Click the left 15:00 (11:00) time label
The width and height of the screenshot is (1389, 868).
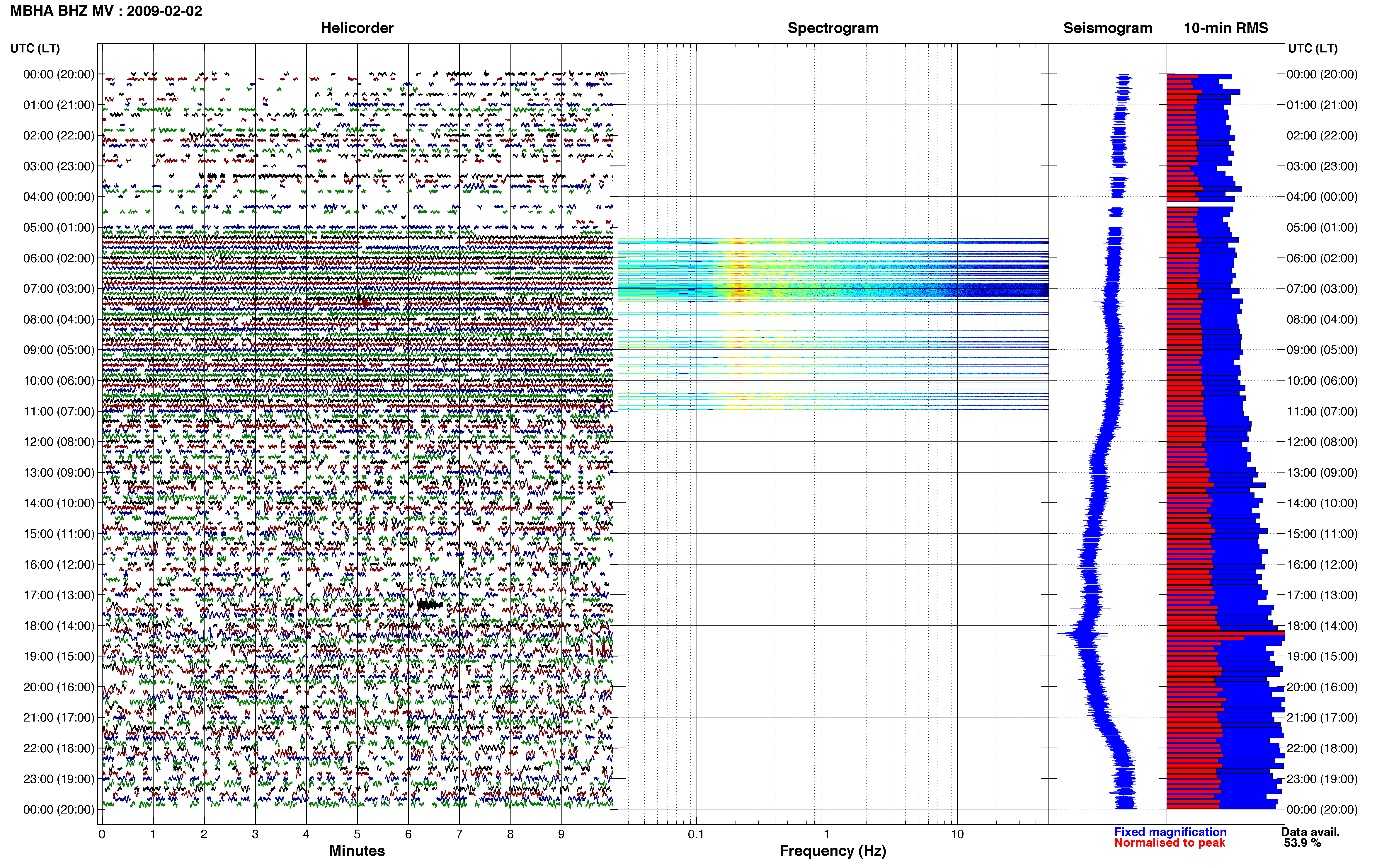click(59, 534)
